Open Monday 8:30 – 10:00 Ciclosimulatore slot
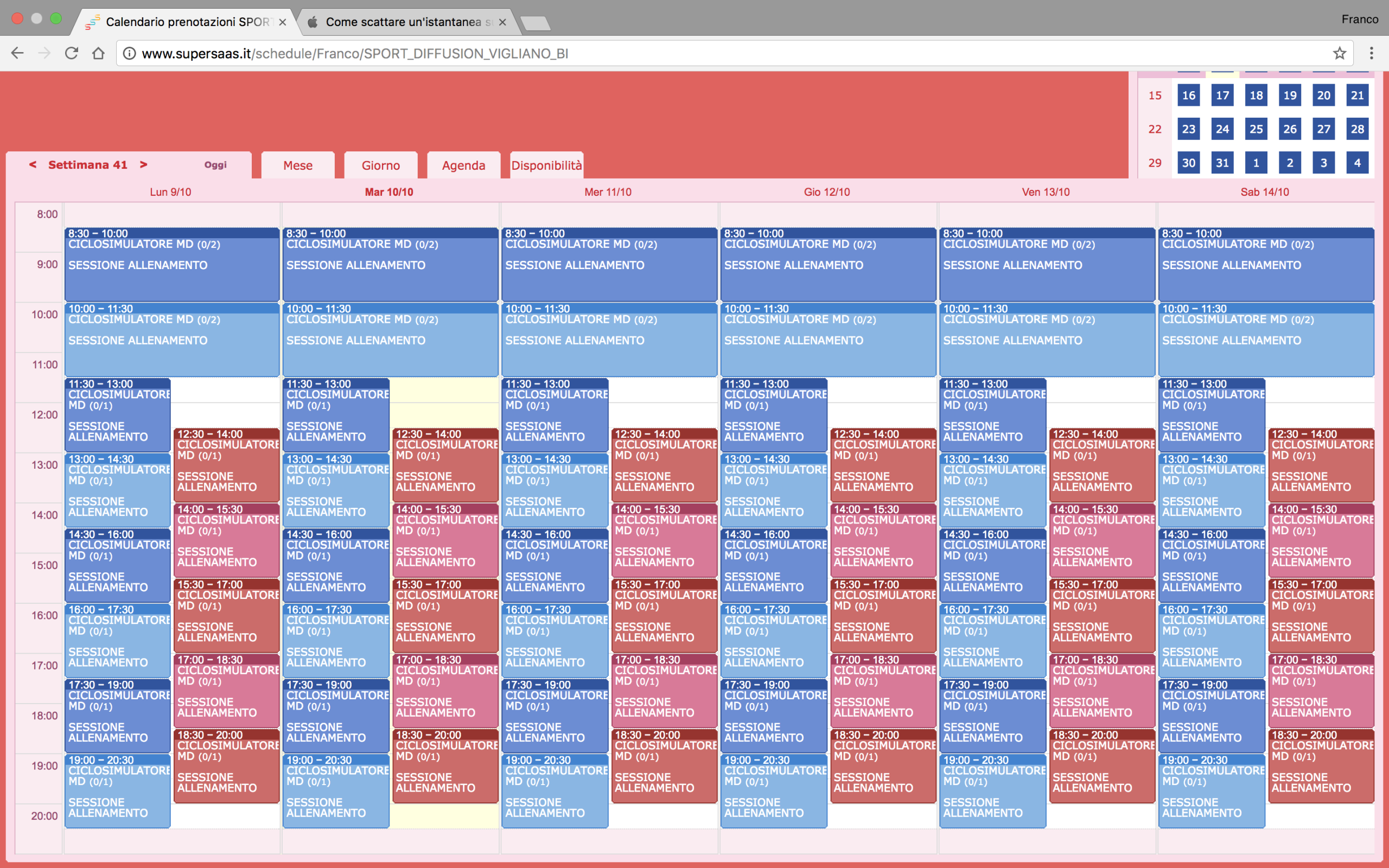This screenshot has height=868, width=1389. tap(171, 265)
